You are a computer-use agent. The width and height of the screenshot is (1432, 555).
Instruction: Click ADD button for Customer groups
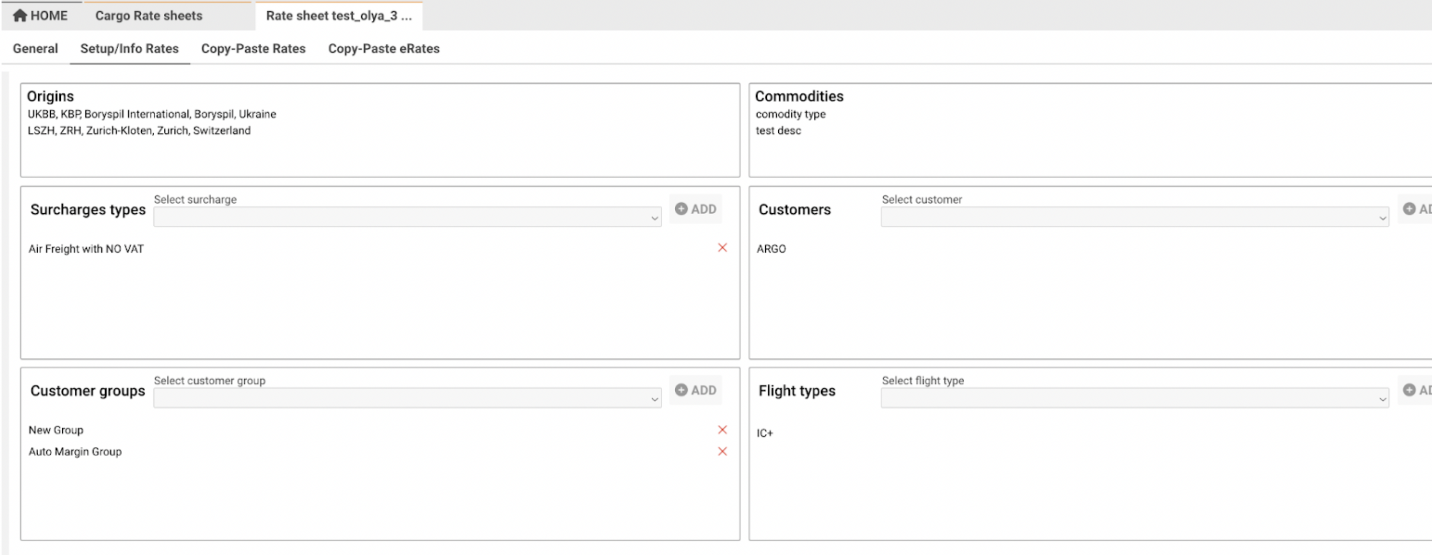click(696, 390)
